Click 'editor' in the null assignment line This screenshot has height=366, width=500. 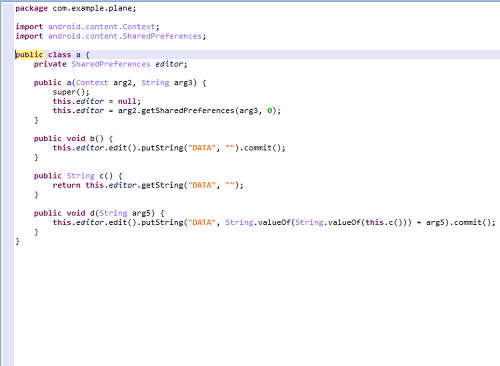click(x=90, y=101)
